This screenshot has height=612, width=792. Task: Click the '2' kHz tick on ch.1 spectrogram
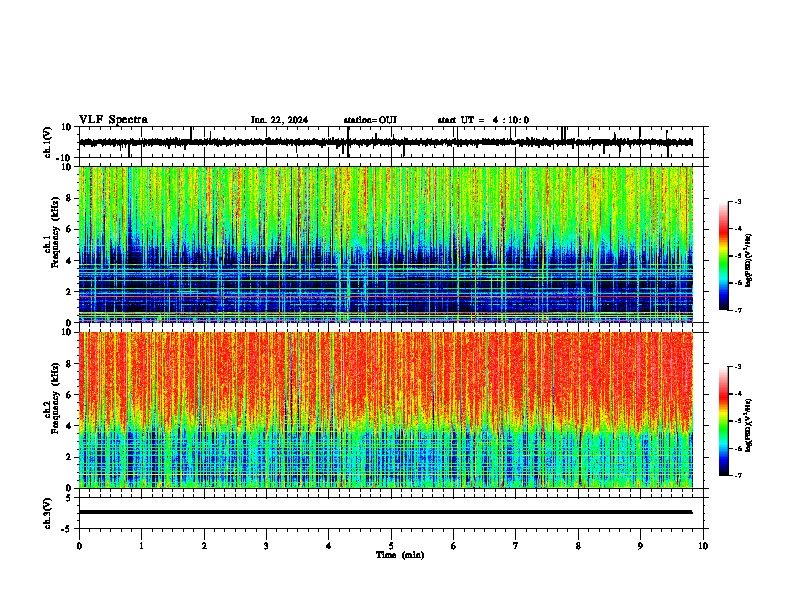click(70, 291)
